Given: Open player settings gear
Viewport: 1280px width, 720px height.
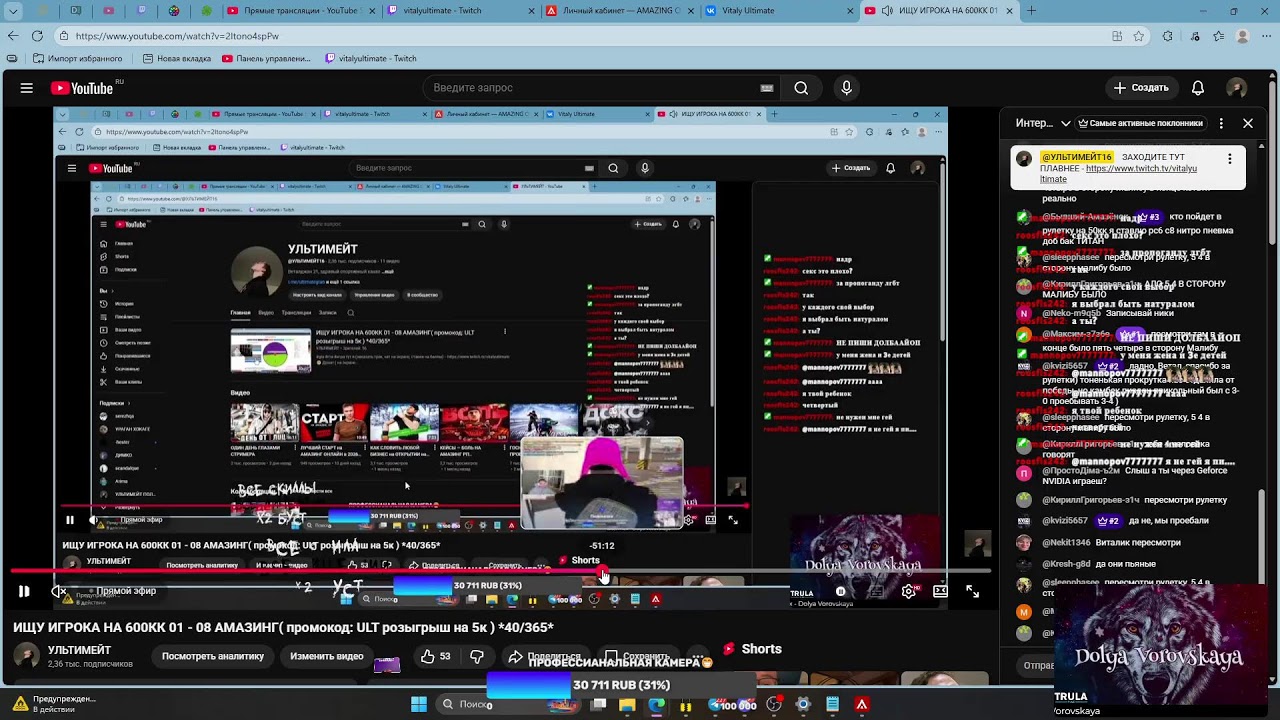Looking at the screenshot, I should click(x=908, y=591).
